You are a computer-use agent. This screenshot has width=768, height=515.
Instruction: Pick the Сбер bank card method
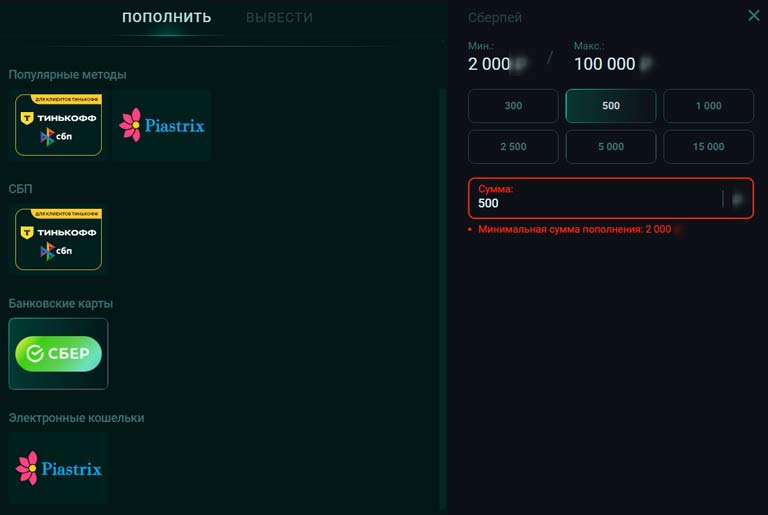coord(58,353)
